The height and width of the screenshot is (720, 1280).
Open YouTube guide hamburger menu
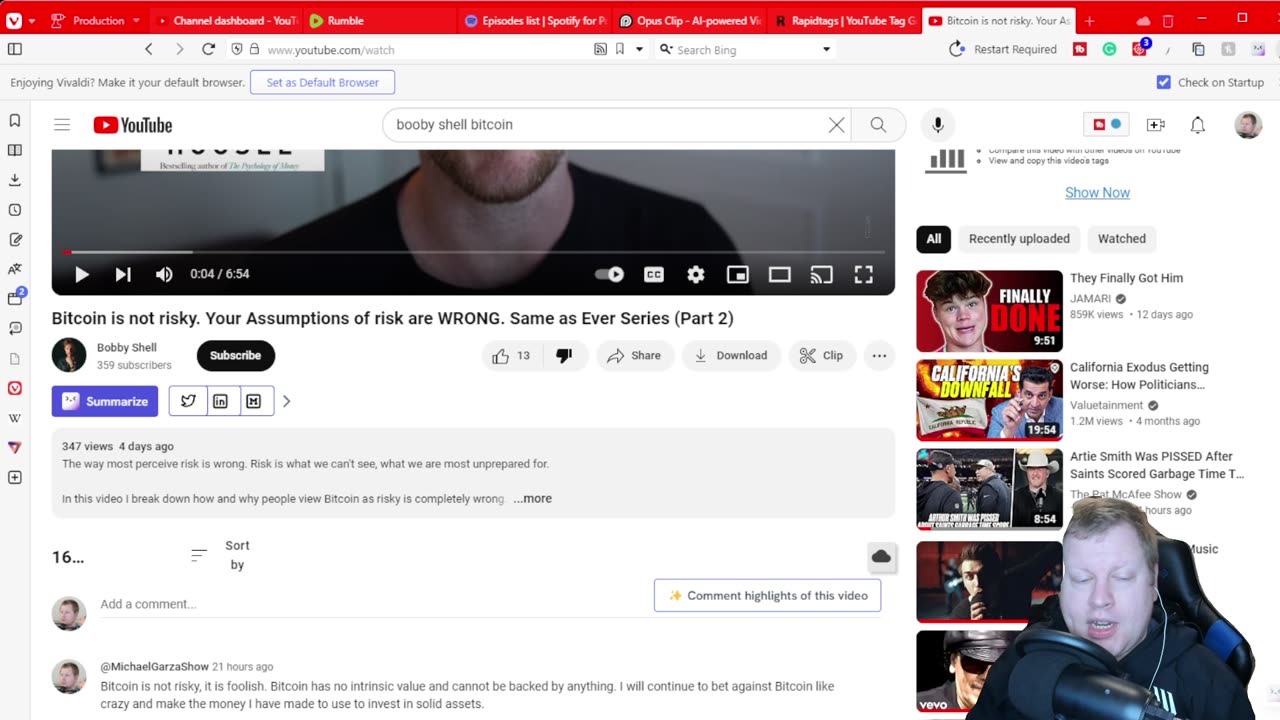62,125
